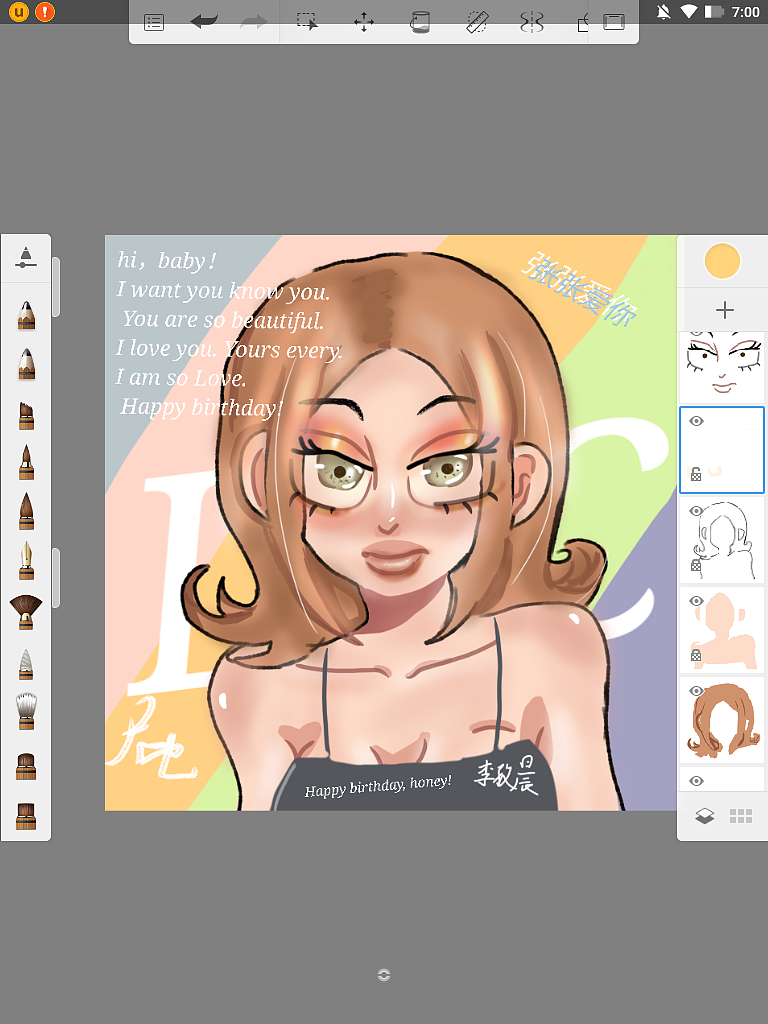This screenshot has height=1024, width=768.
Task: Enable the symmetry drawing tool
Action: click(x=532, y=23)
